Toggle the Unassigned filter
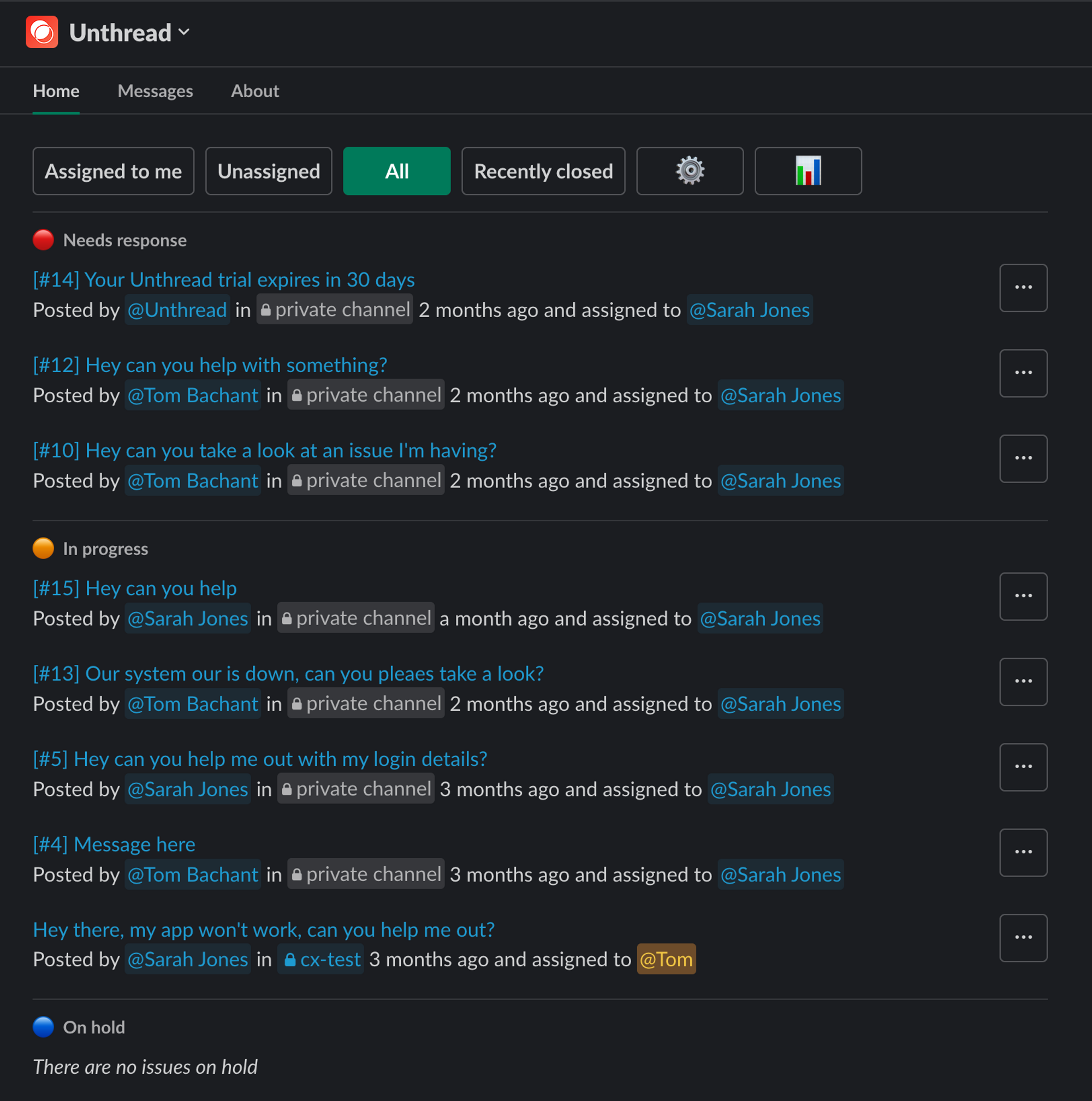The image size is (1092, 1101). pos(269,171)
